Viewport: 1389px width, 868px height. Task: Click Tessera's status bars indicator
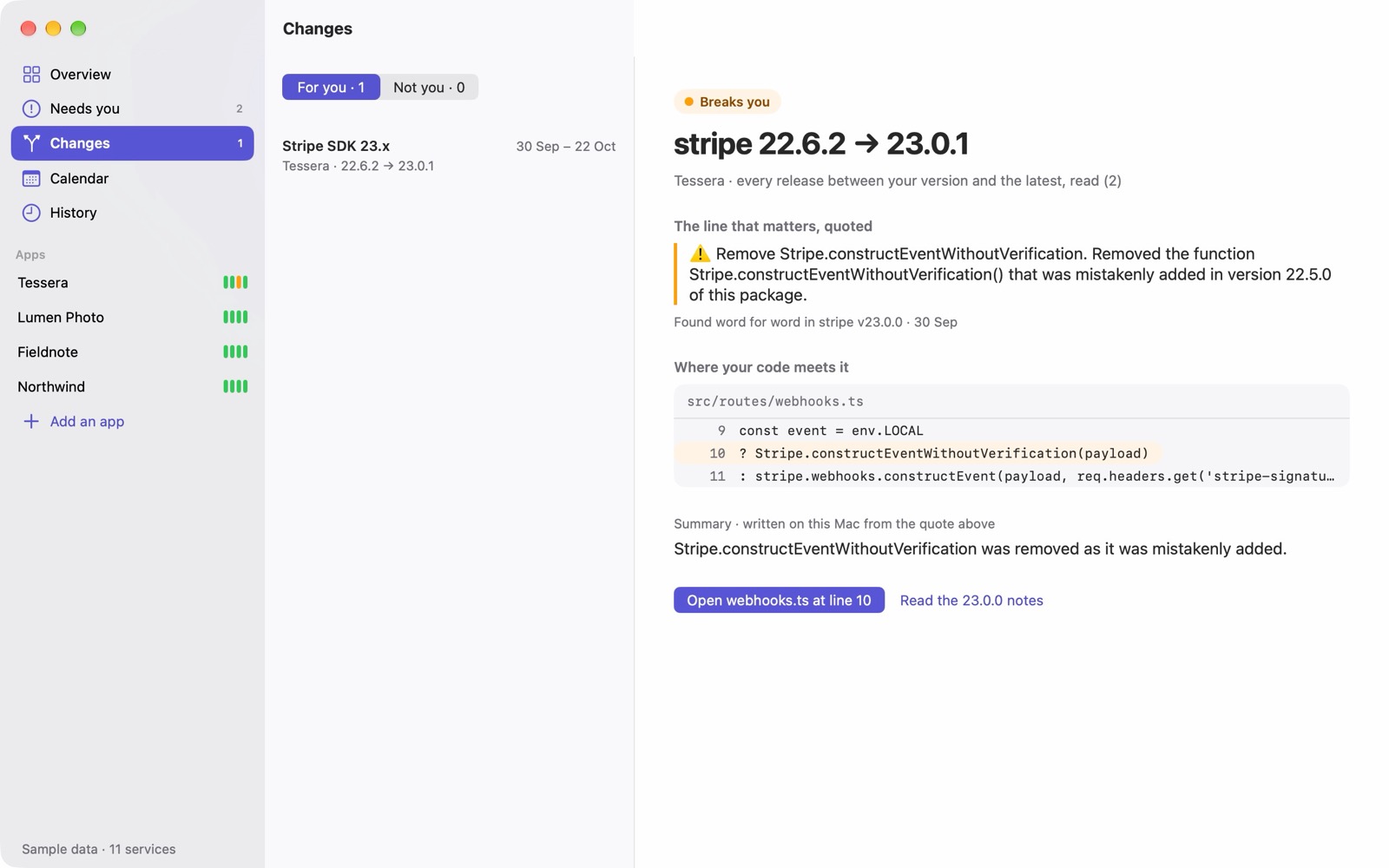point(235,282)
